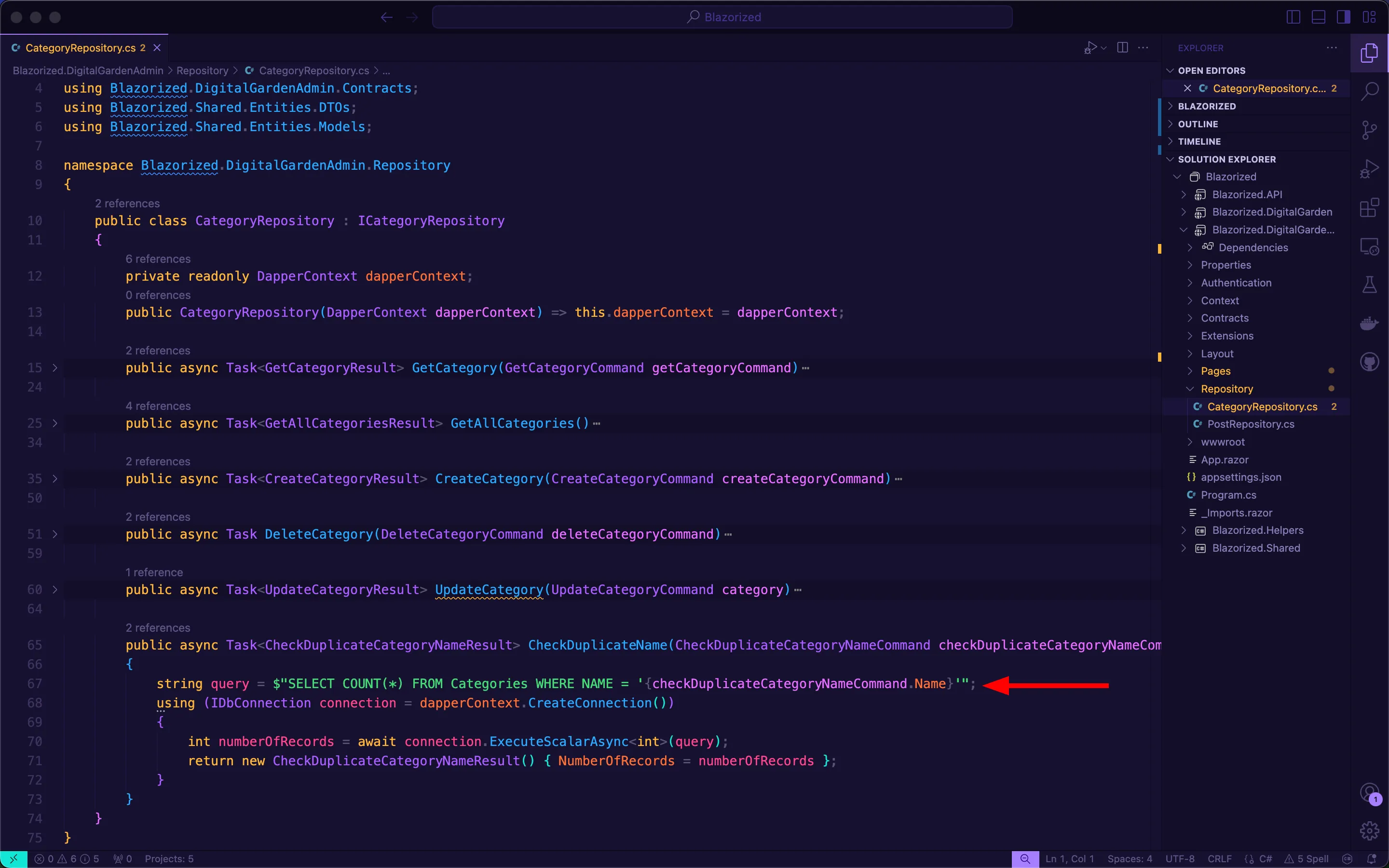Open the Extensions view
Image resolution: width=1389 pixels, height=868 pixels.
click(x=1369, y=208)
